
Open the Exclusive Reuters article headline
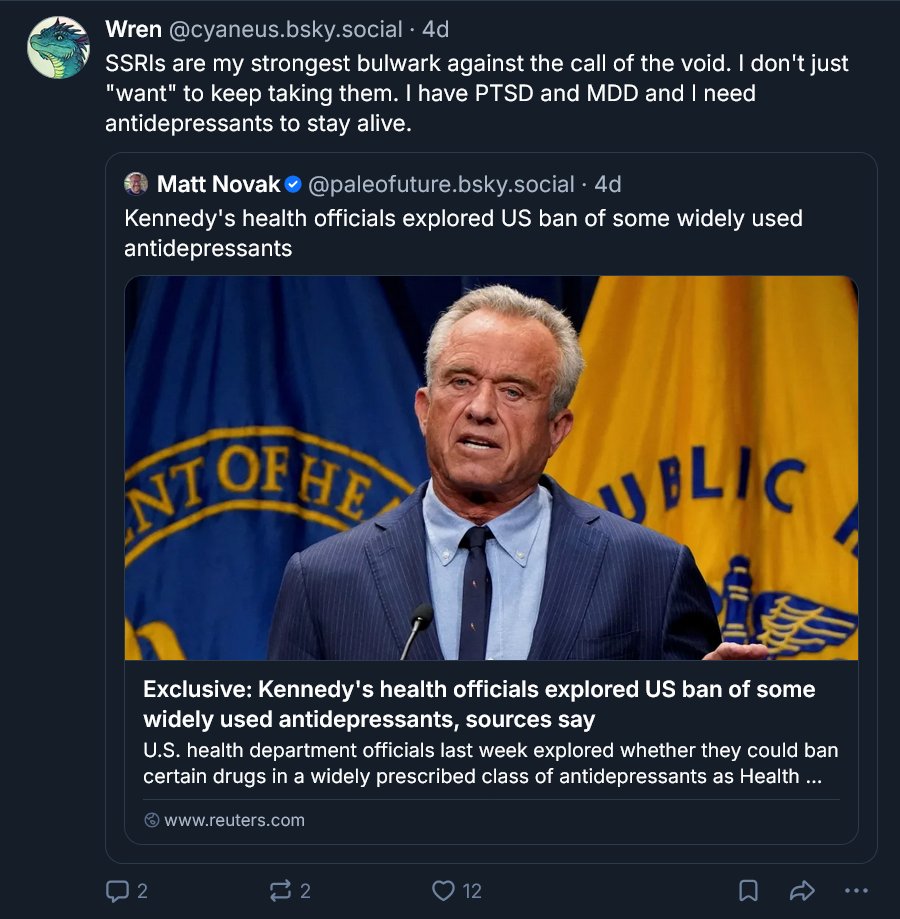(x=479, y=704)
